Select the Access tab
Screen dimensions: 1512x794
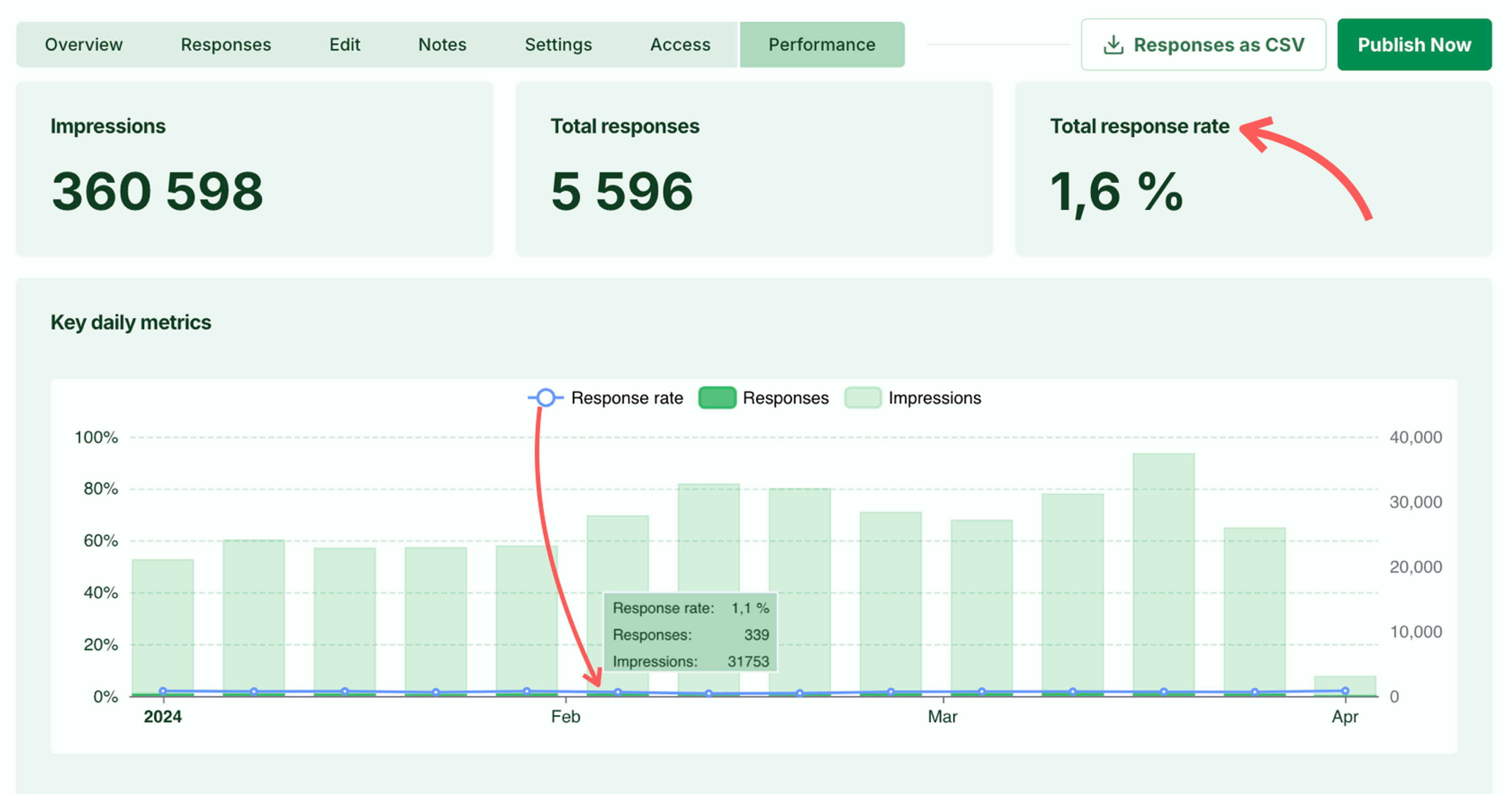[x=680, y=45]
